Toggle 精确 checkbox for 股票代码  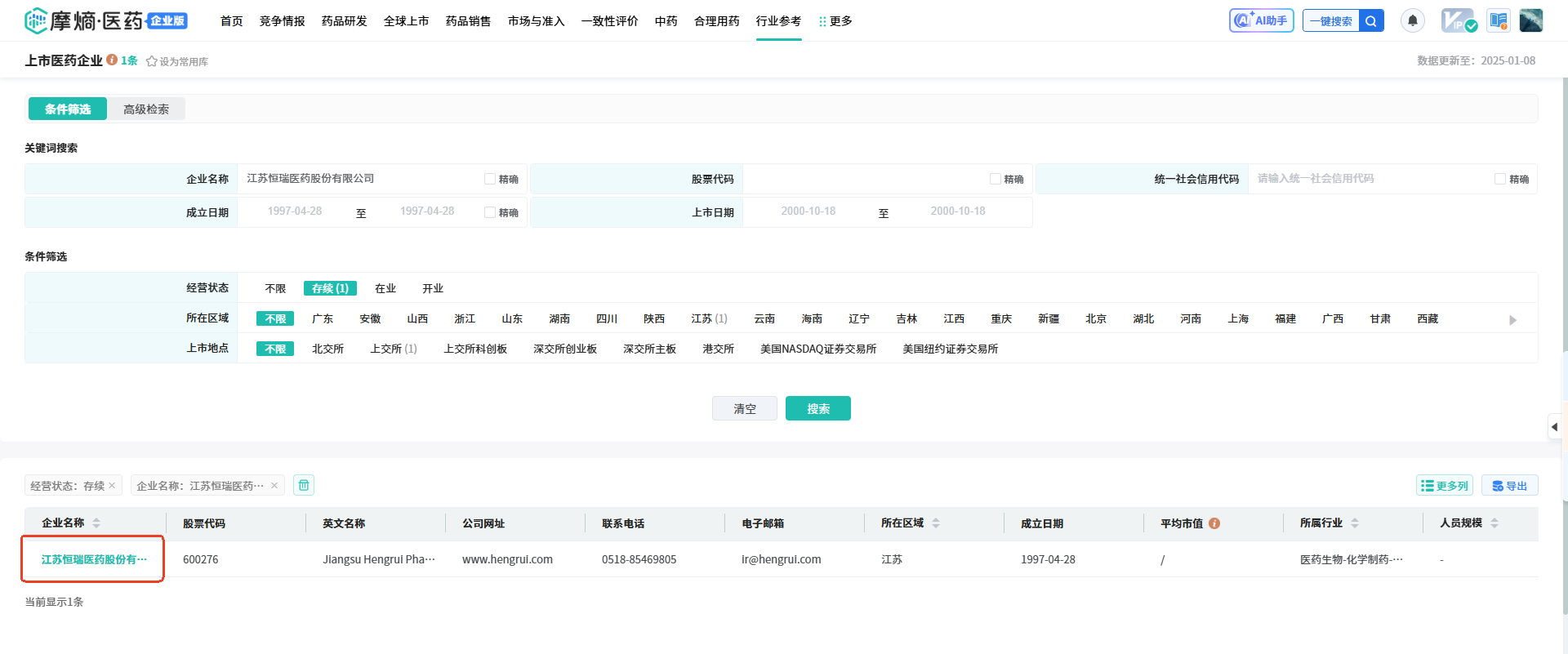point(996,179)
